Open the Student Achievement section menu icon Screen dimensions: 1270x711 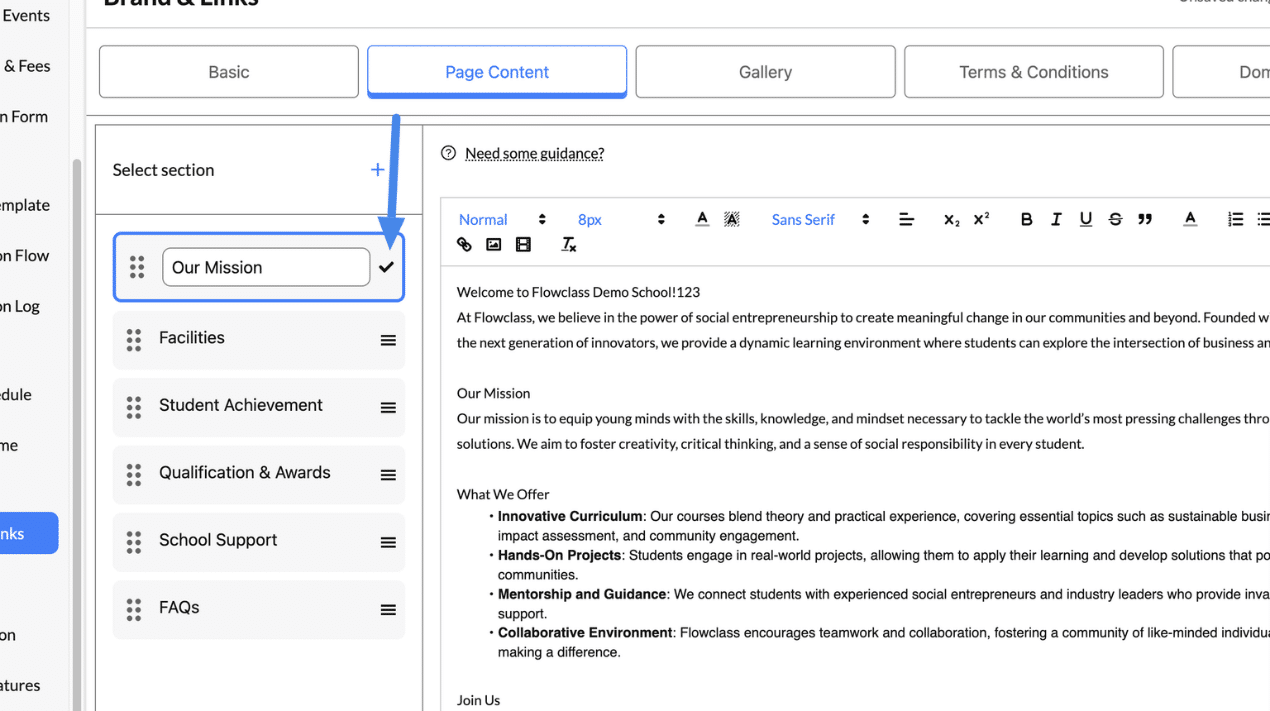coord(388,408)
